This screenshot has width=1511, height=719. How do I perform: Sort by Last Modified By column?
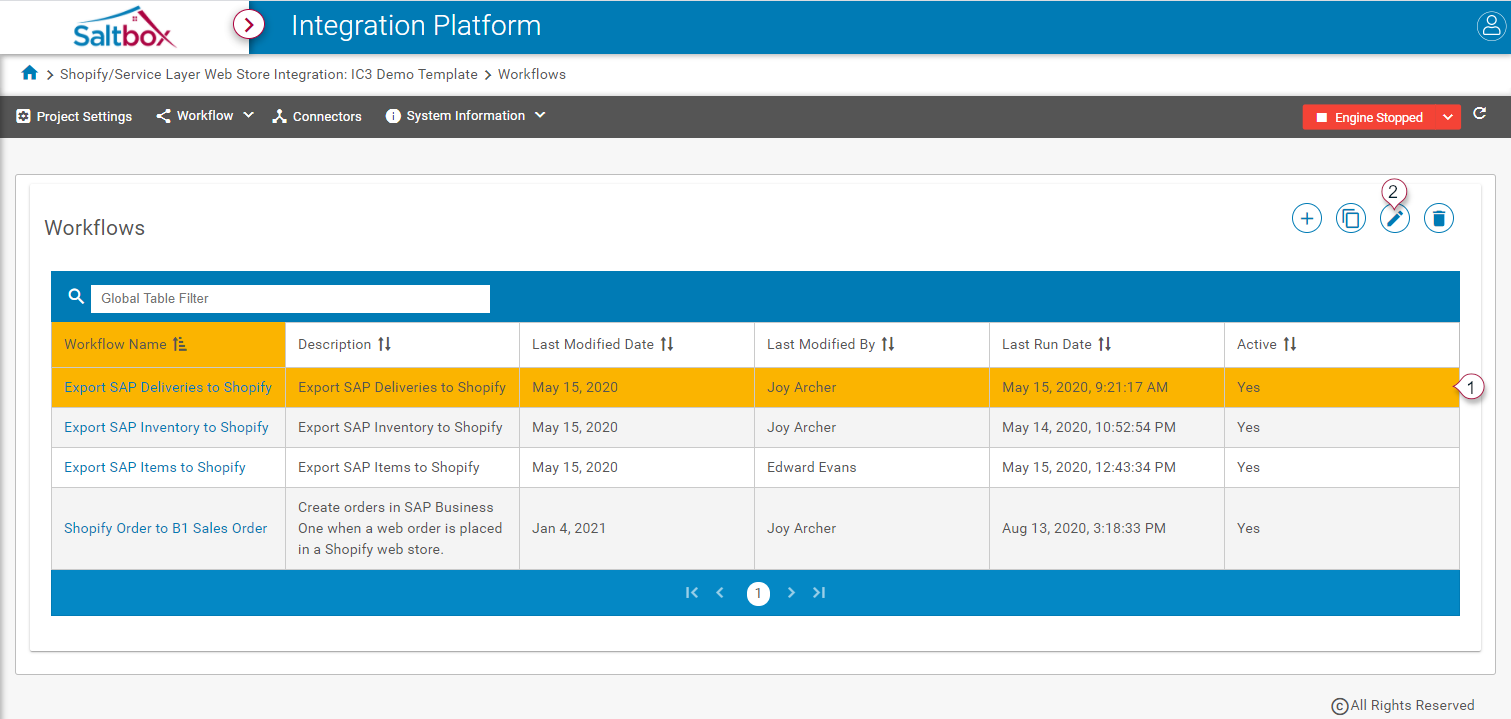pos(872,344)
